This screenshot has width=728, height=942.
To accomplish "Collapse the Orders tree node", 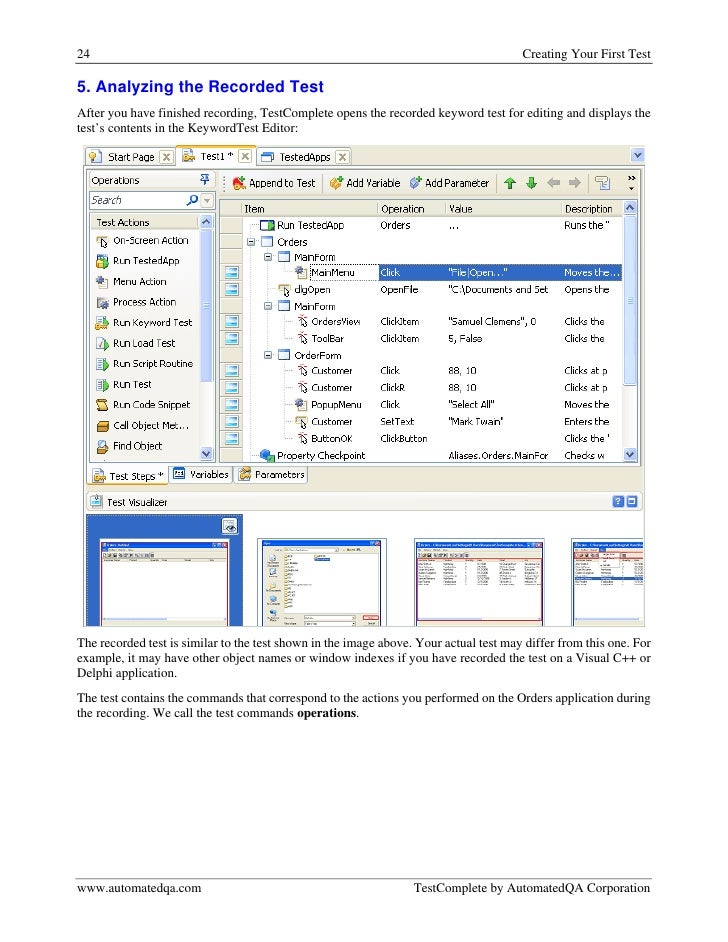I will pos(251,242).
